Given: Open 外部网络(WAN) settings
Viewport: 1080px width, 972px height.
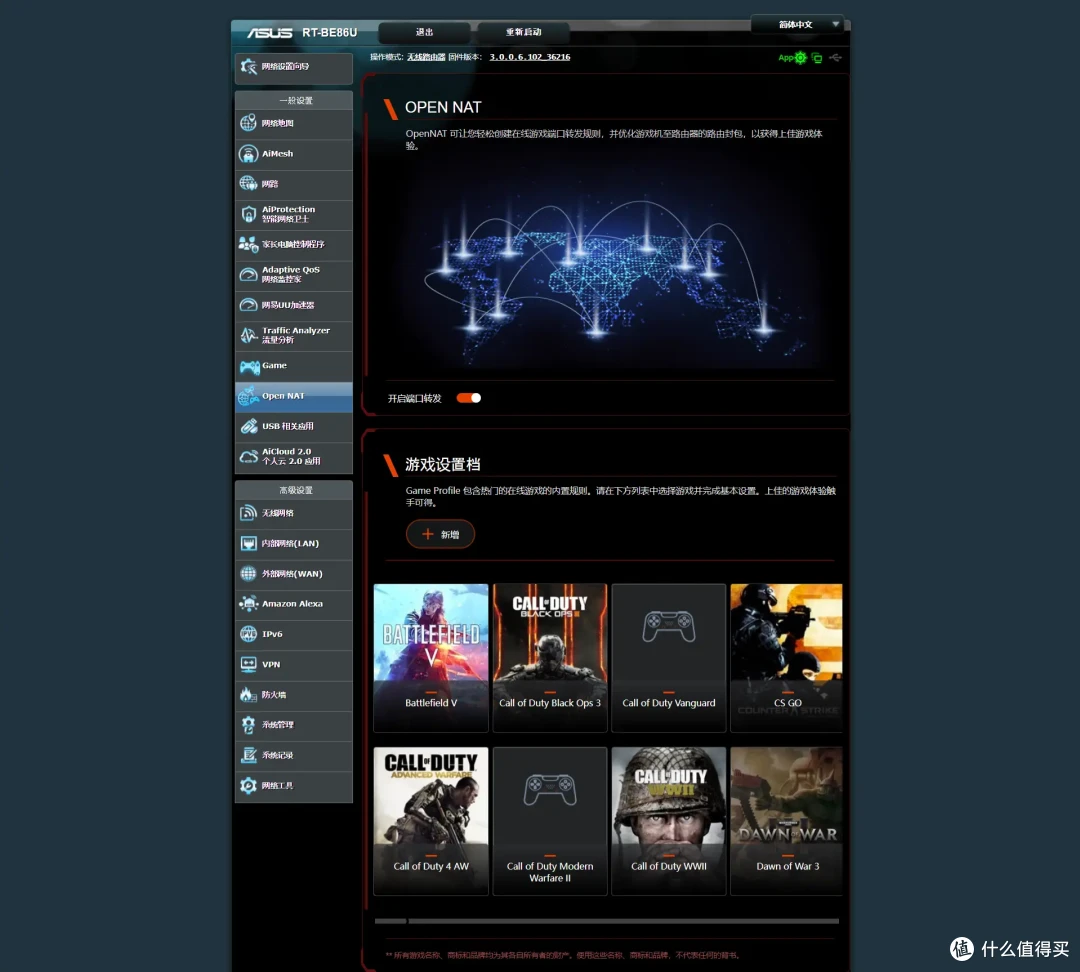Looking at the screenshot, I should 293,575.
